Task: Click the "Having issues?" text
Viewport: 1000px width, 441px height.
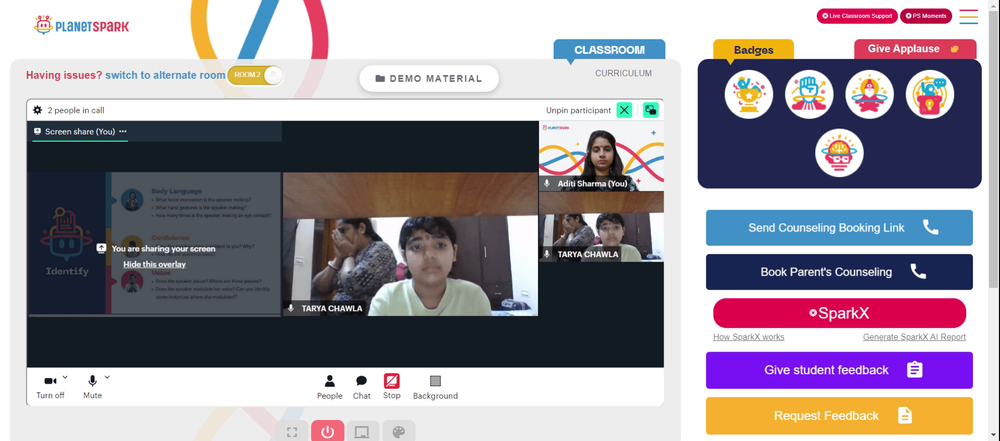Action: [x=64, y=75]
